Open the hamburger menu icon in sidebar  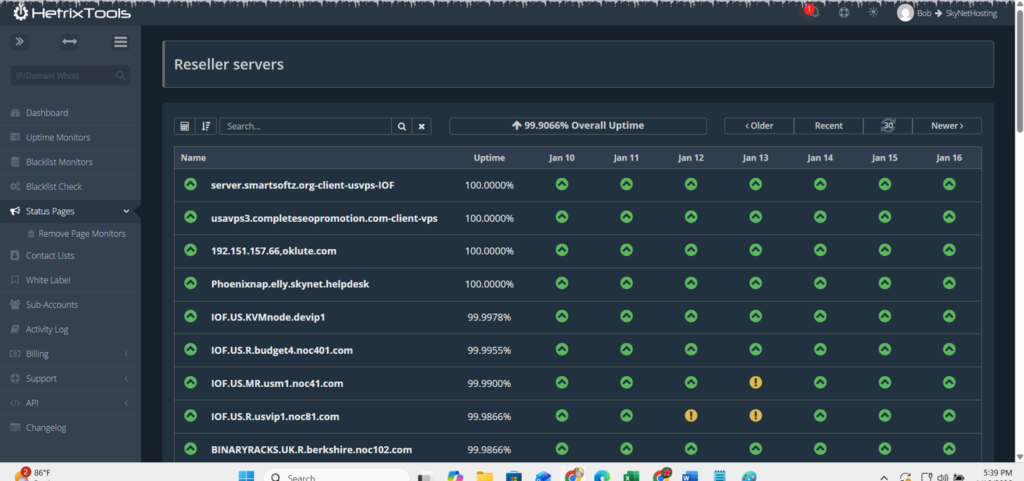pos(120,42)
